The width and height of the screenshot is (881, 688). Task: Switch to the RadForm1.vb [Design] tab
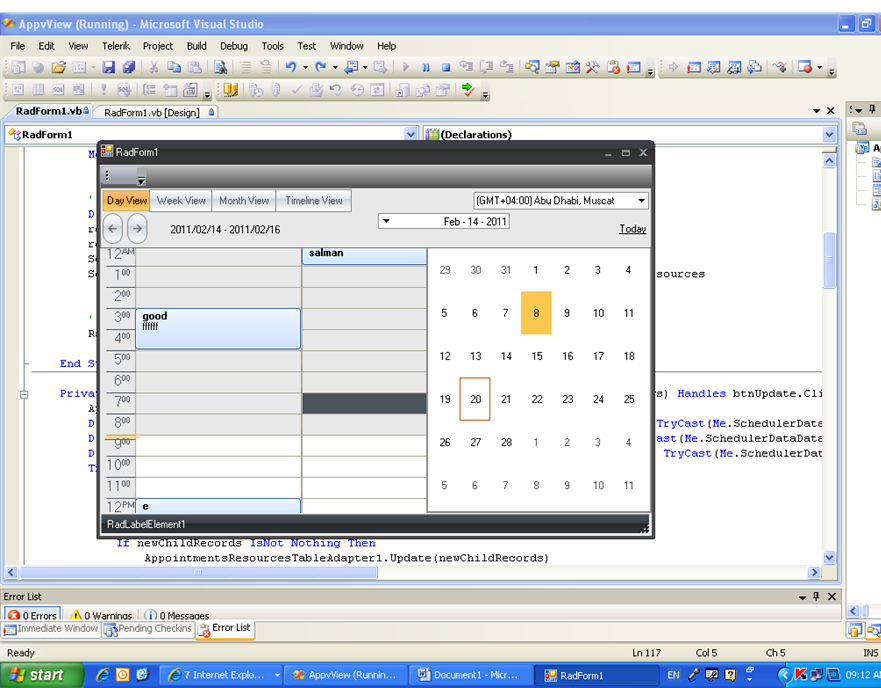tap(157, 112)
